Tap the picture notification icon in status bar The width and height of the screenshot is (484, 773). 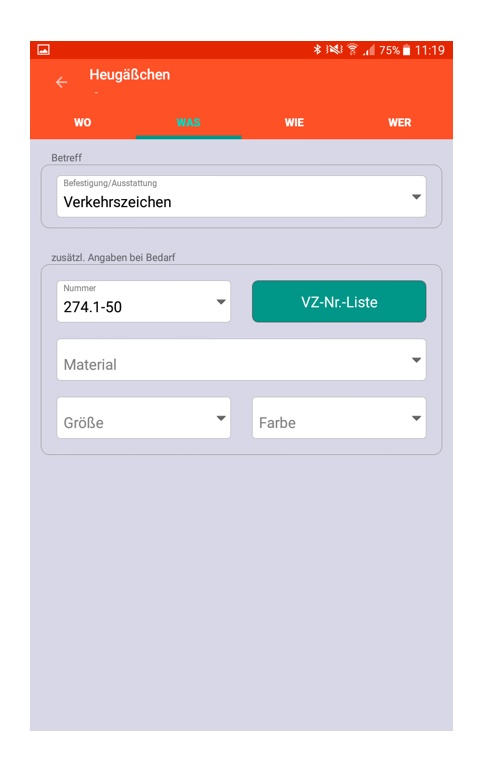coord(43,50)
